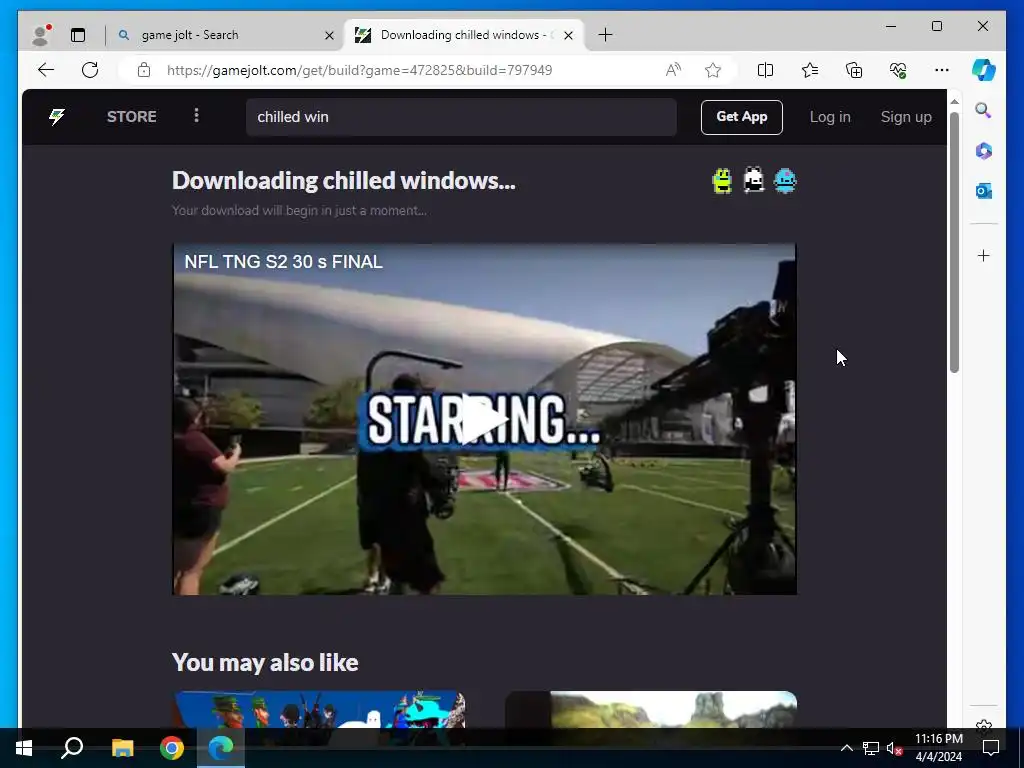Open the muted volume tray icon
Image resolution: width=1024 pixels, height=768 pixels.
pos(894,748)
